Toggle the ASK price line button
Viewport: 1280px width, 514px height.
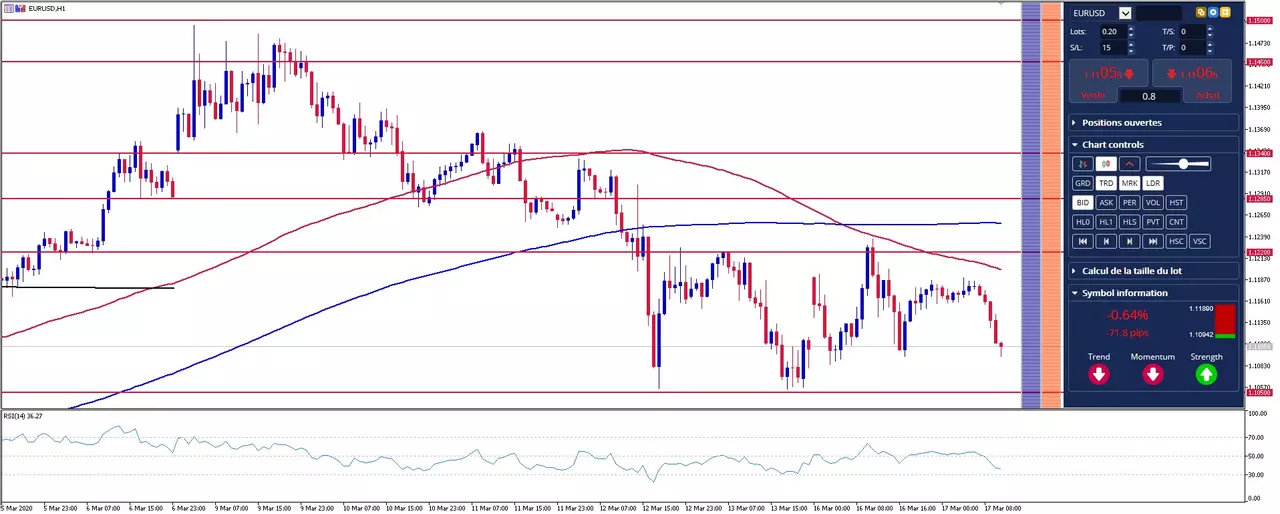(1106, 203)
